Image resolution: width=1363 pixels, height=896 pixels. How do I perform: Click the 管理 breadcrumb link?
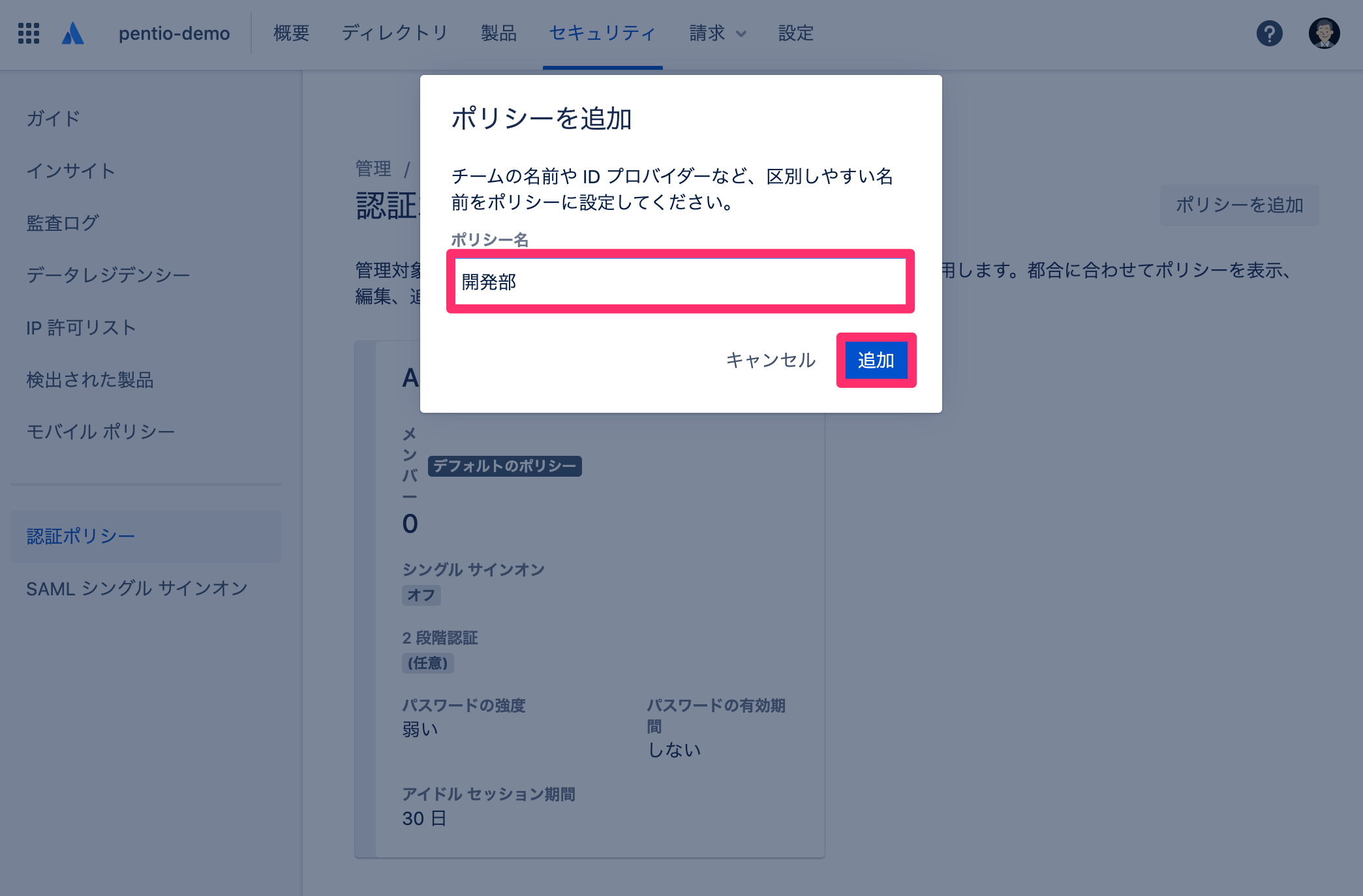[373, 169]
